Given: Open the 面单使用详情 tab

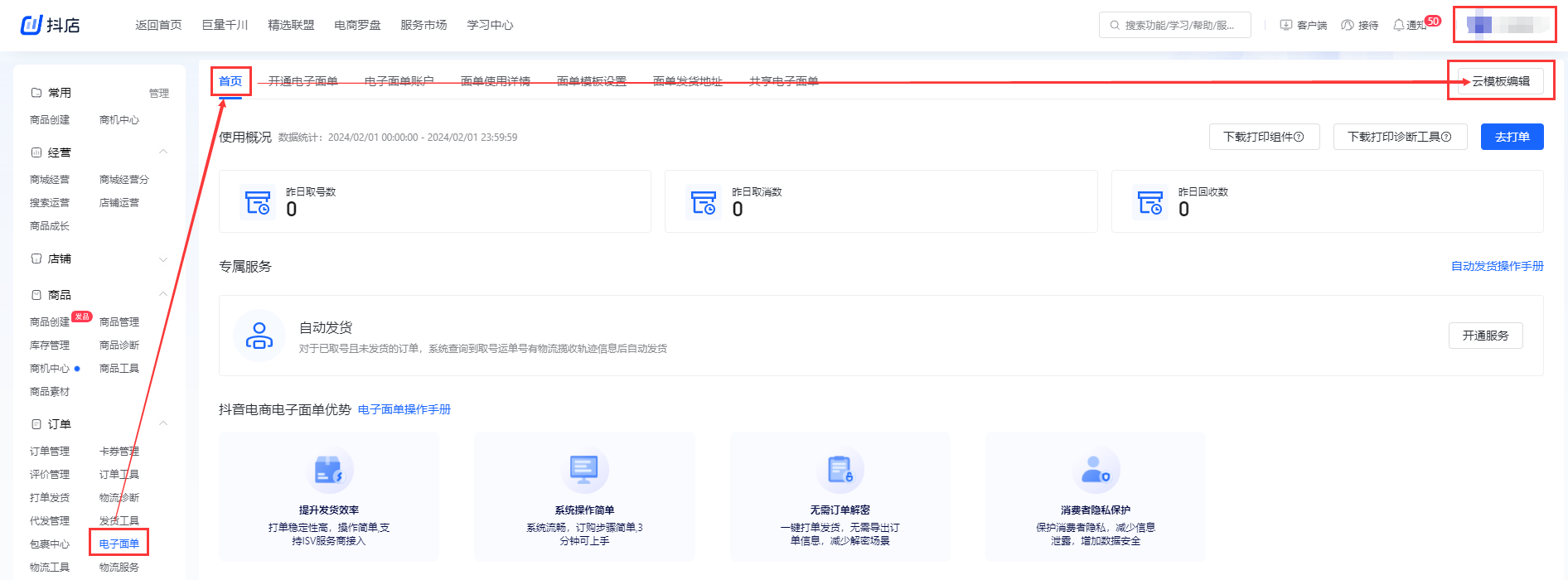Looking at the screenshot, I should [x=496, y=81].
